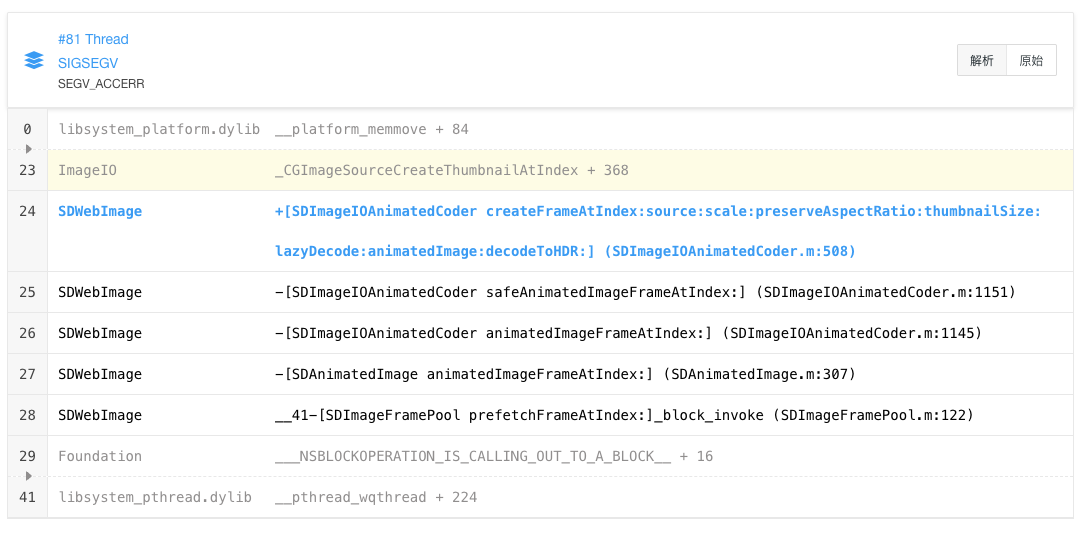The height and width of the screenshot is (534, 1086).
Task: Switch to the 解析 view
Action: tap(981, 60)
